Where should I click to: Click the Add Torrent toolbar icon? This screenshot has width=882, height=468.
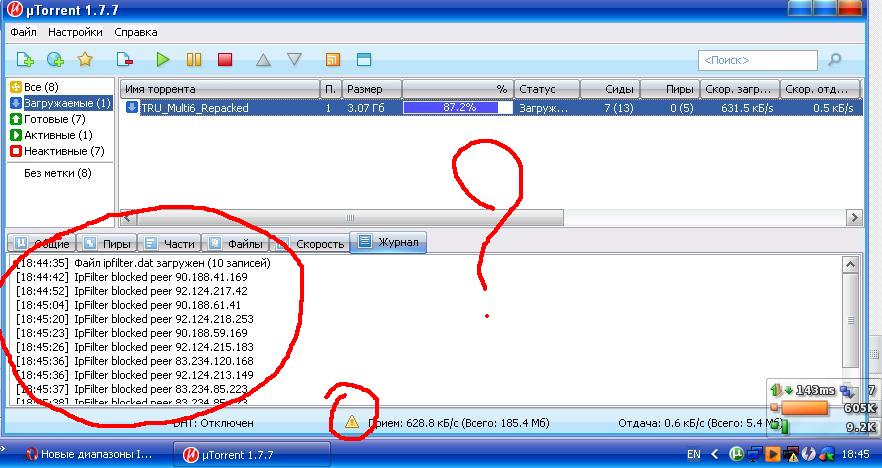click(25, 60)
